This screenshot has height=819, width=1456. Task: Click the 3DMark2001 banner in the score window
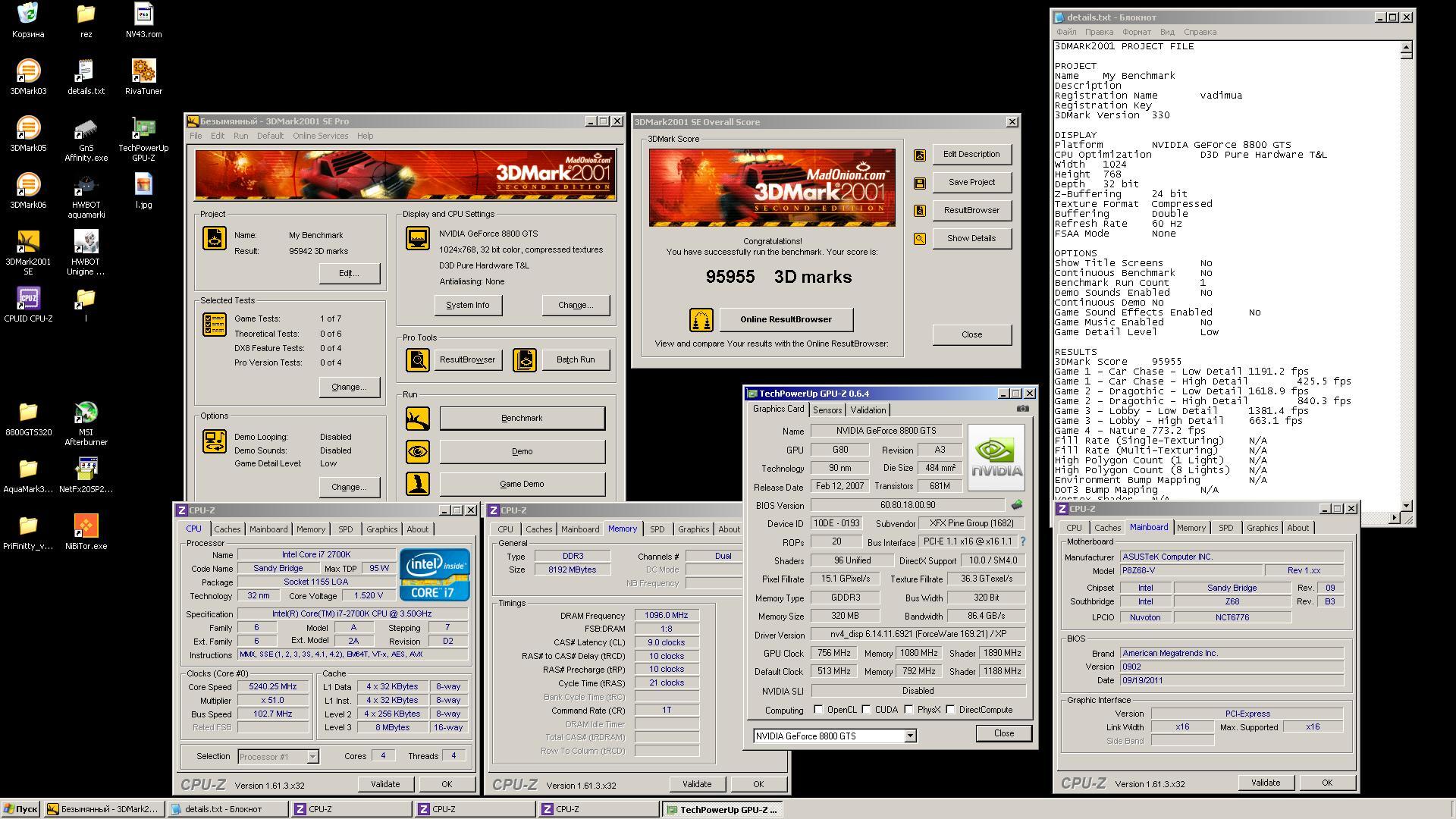point(772,187)
